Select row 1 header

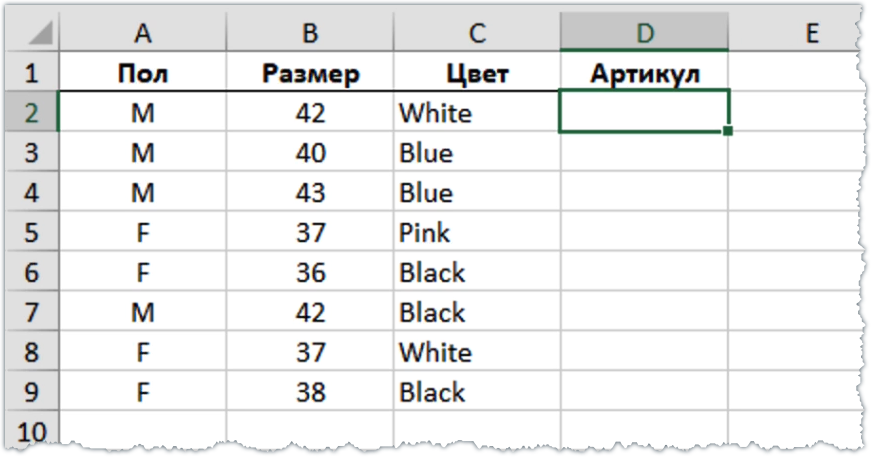[33, 73]
